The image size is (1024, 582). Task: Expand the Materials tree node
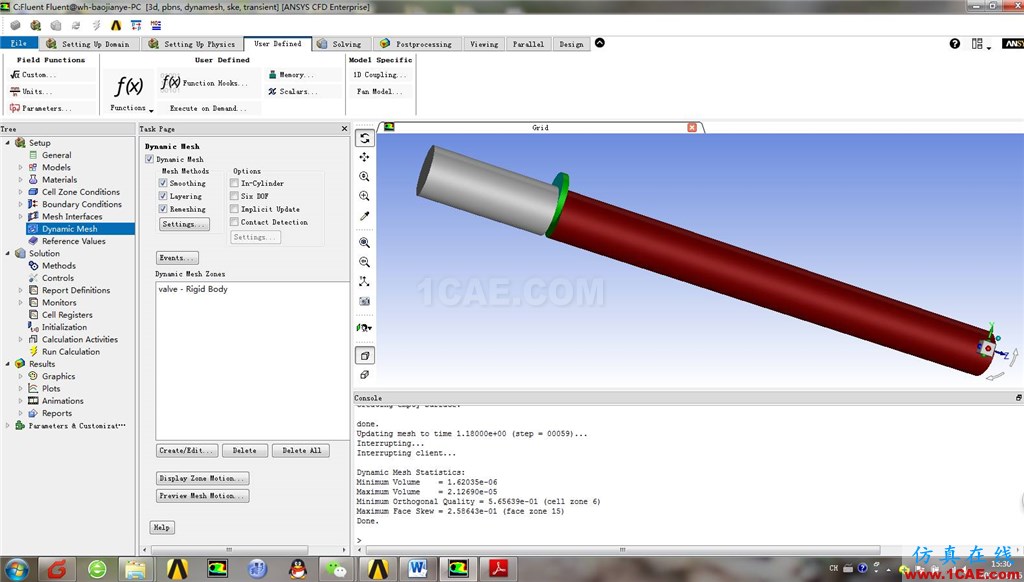tap(20, 180)
